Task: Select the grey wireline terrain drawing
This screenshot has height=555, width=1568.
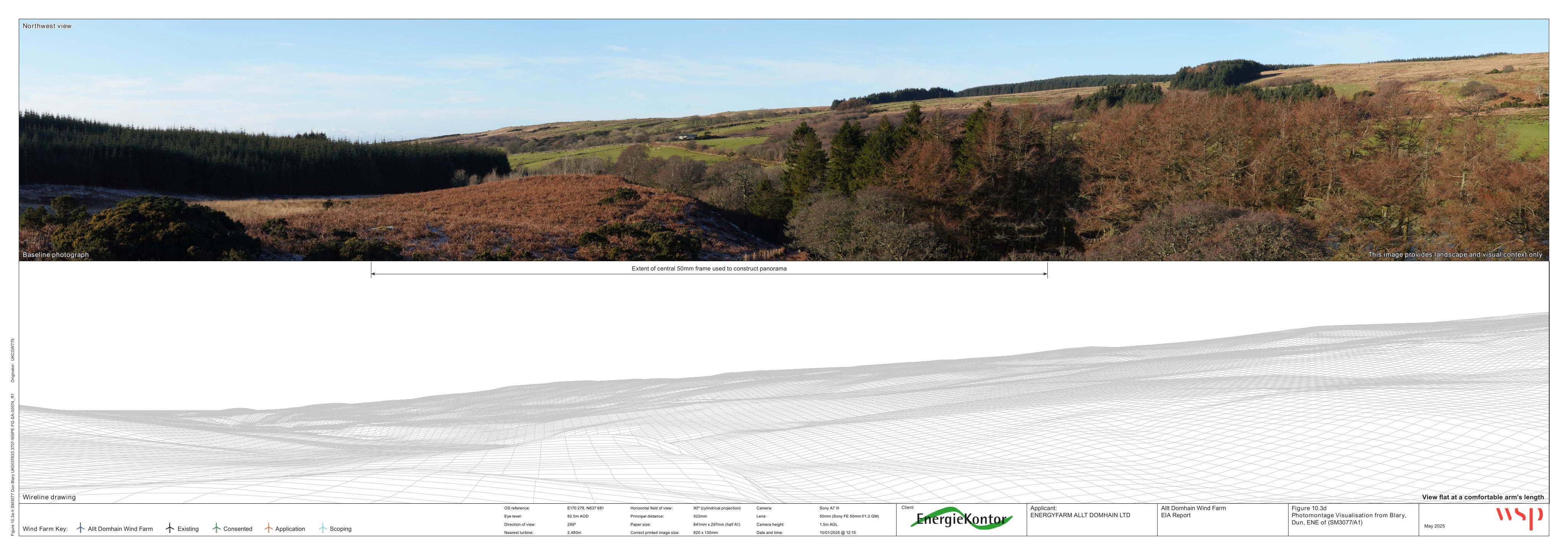Action: click(784, 408)
